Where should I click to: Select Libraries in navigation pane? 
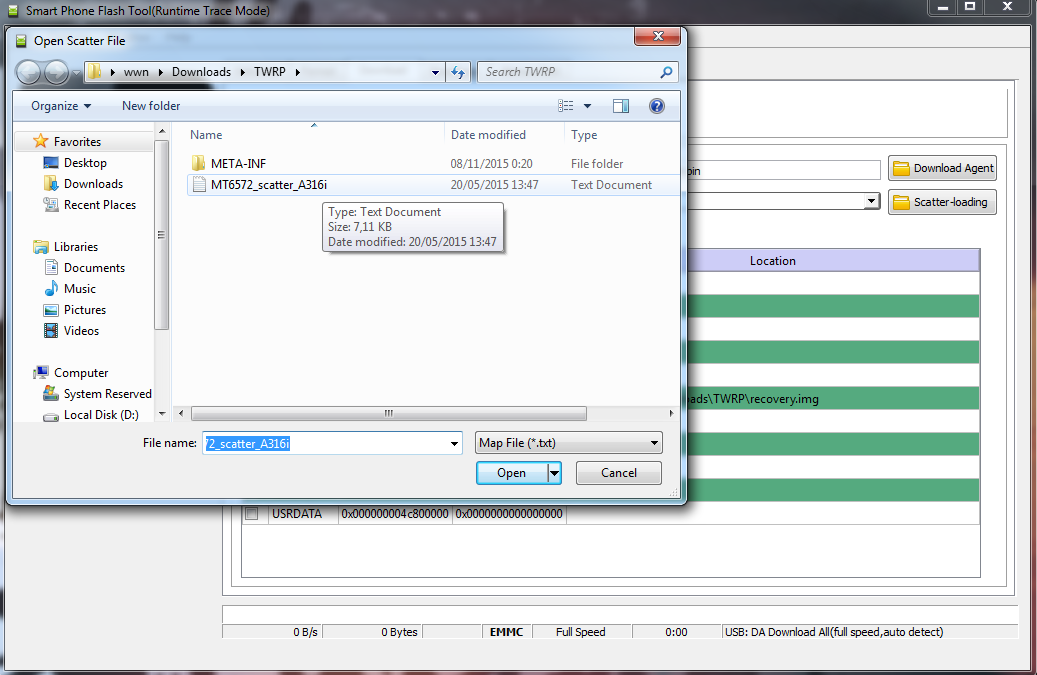(x=75, y=247)
